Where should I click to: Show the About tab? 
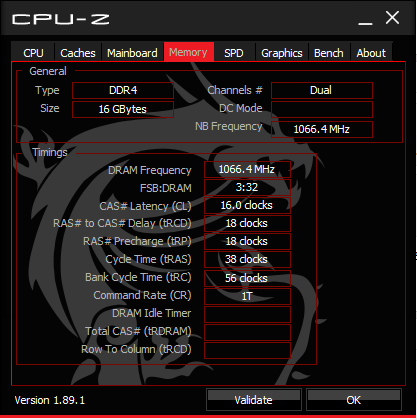pyautogui.click(x=371, y=52)
